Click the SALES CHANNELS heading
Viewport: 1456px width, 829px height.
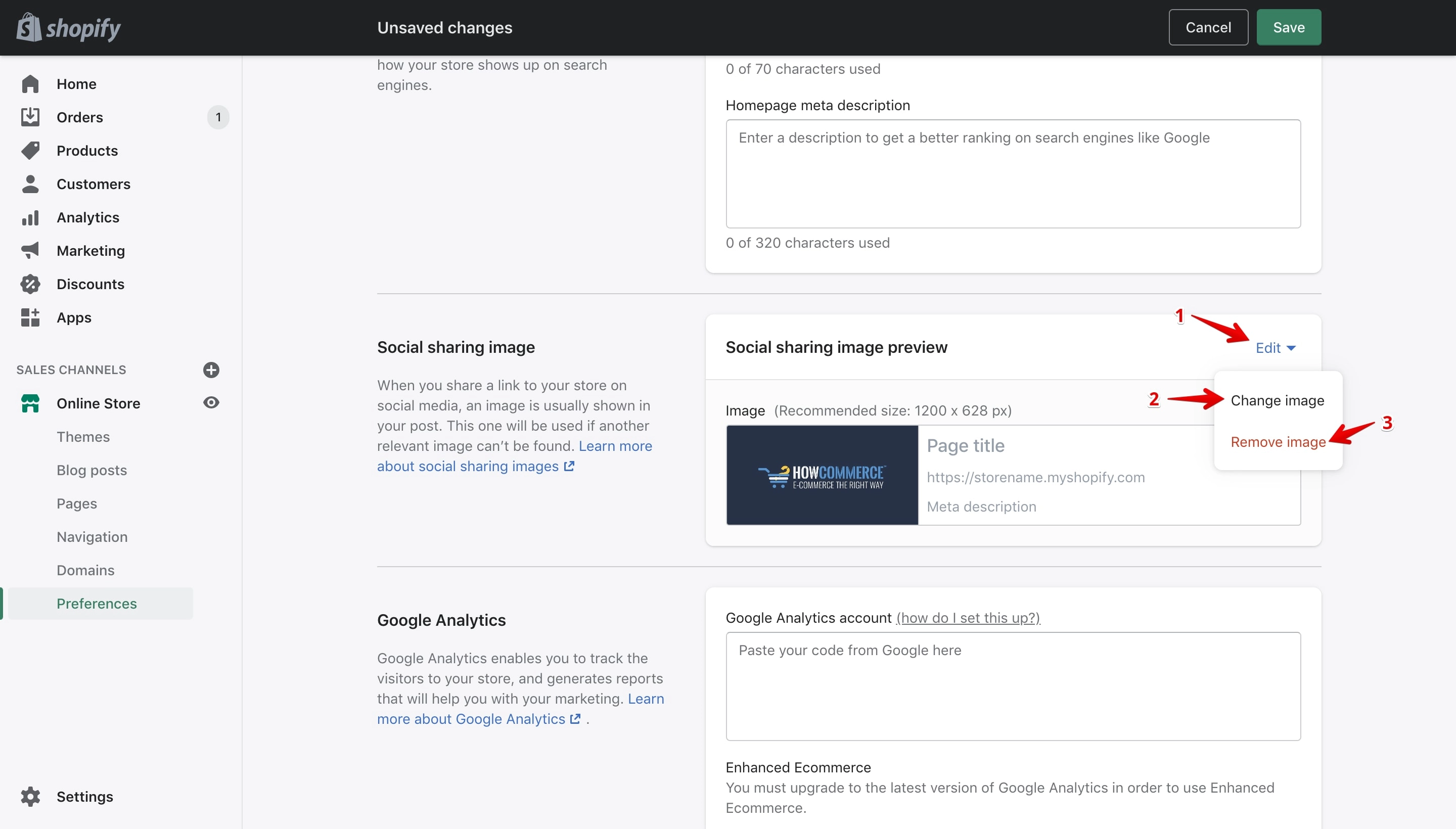(71, 370)
